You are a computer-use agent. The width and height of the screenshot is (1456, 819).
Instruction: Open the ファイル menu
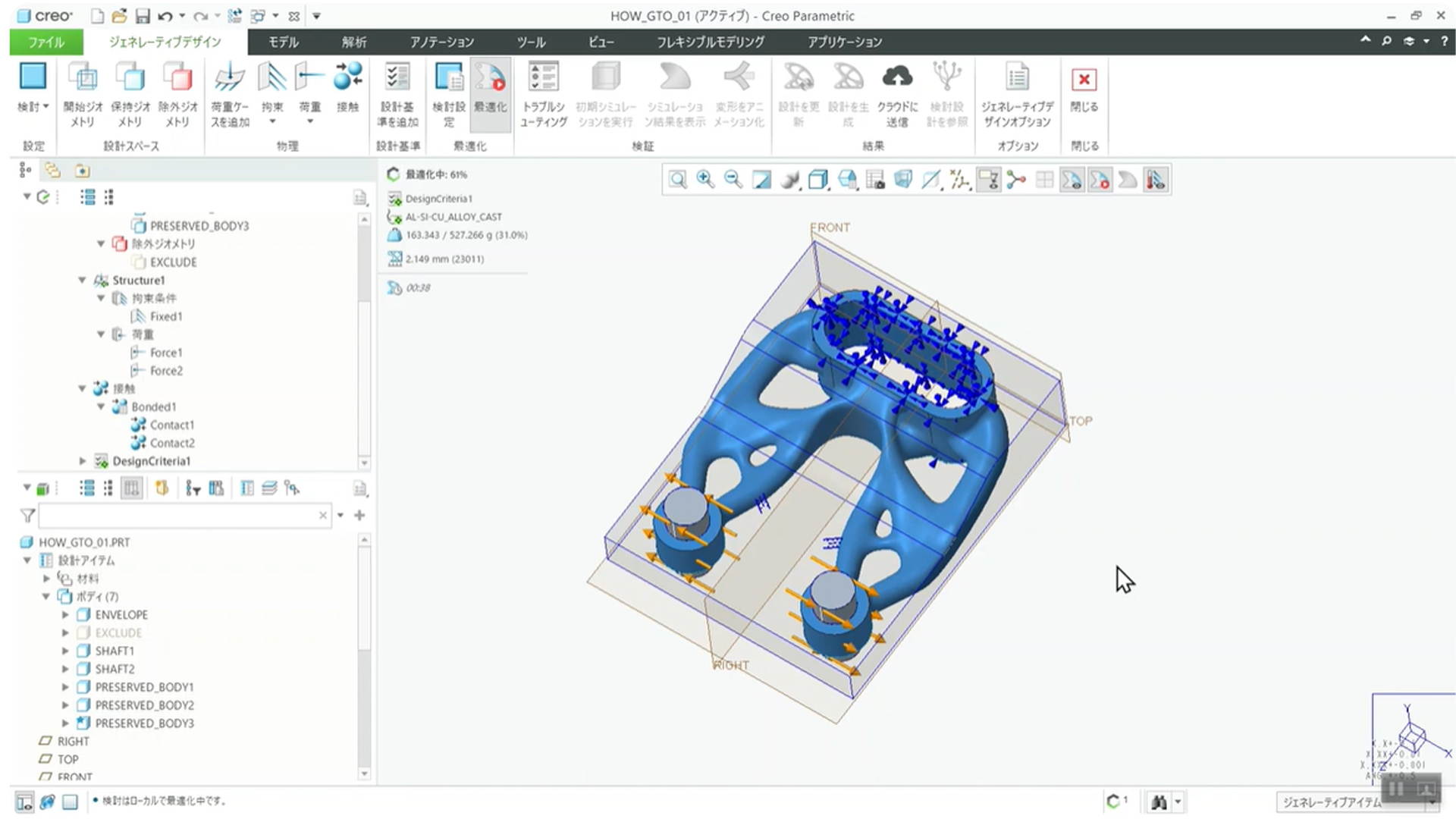point(46,42)
